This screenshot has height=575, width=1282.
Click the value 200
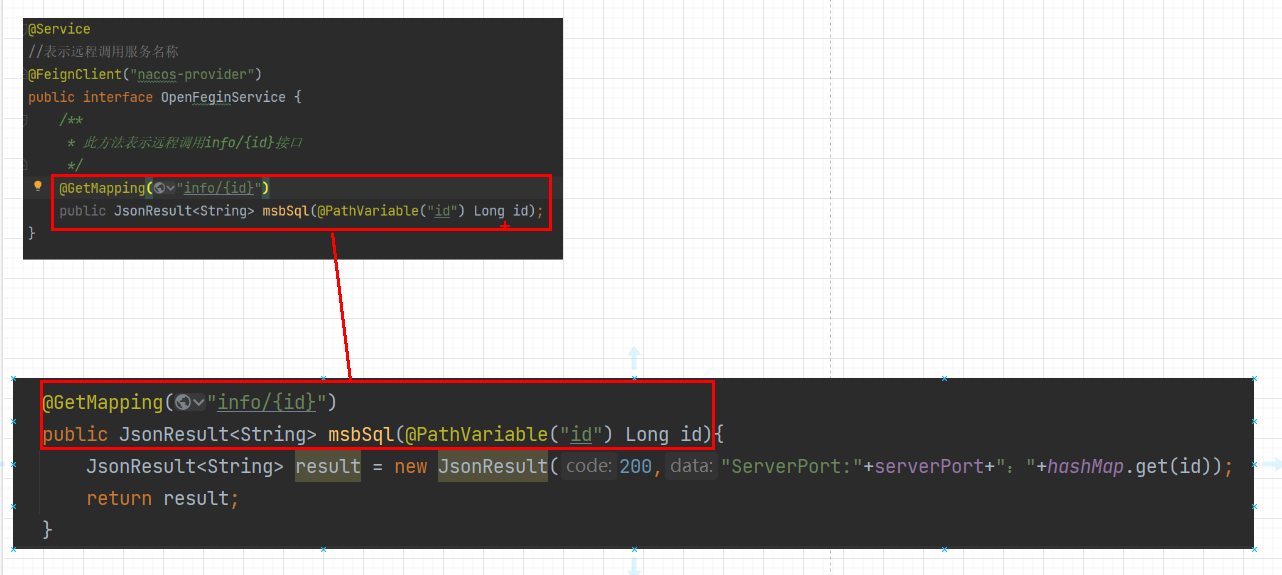(x=636, y=467)
